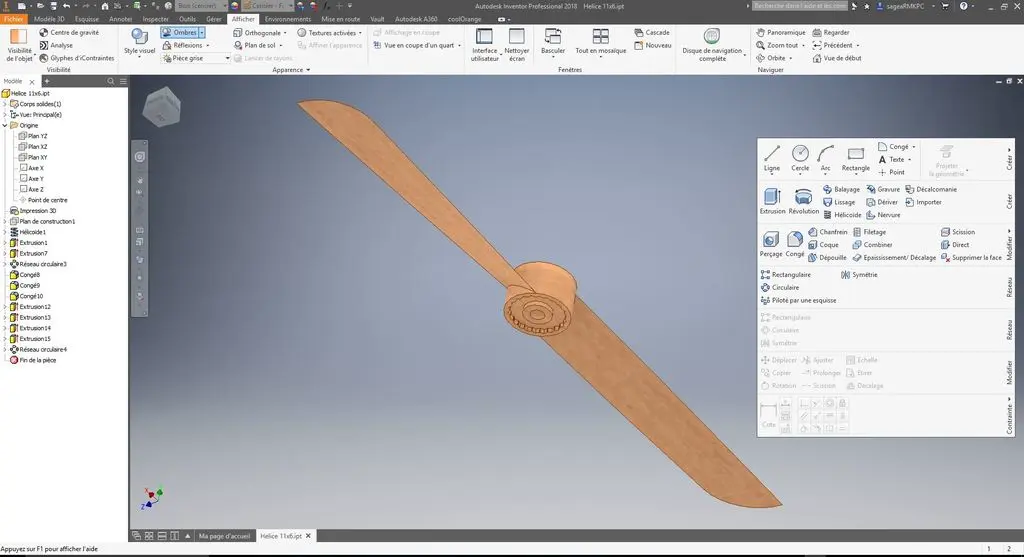Open the Décalcomanie decal tool

(x=931, y=189)
